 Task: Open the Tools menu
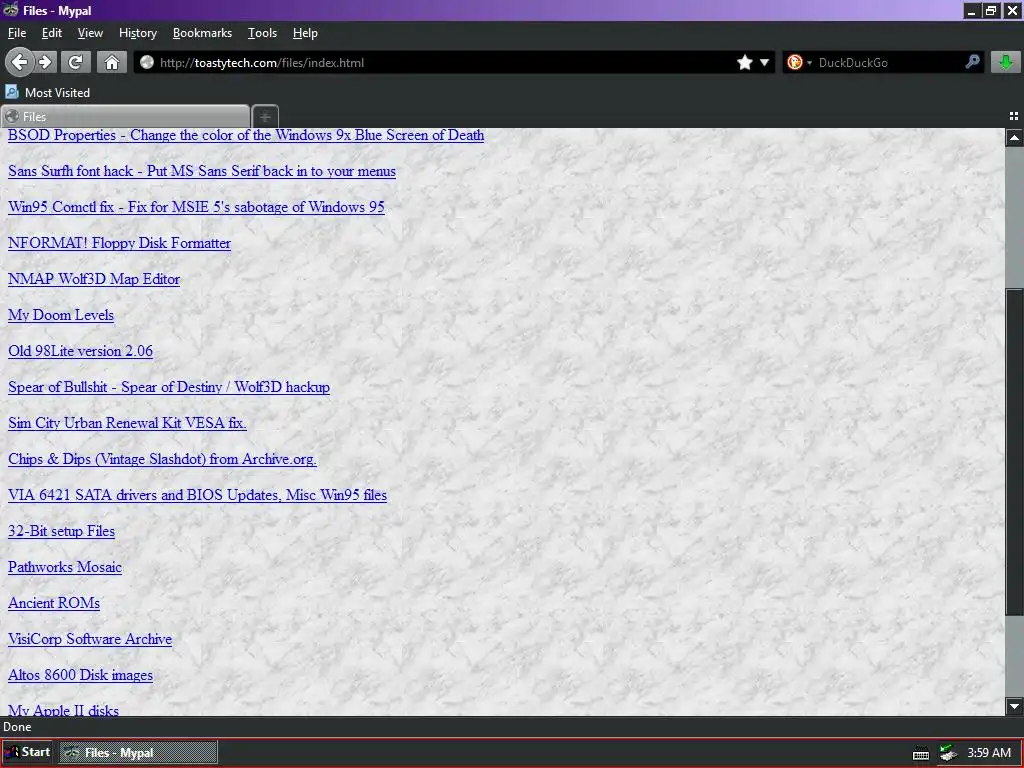[x=263, y=33]
